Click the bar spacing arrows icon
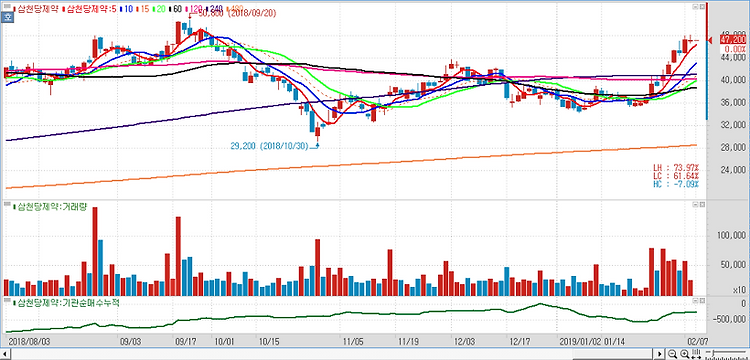Image resolution: width=750 pixels, height=360 pixels. [696, 354]
